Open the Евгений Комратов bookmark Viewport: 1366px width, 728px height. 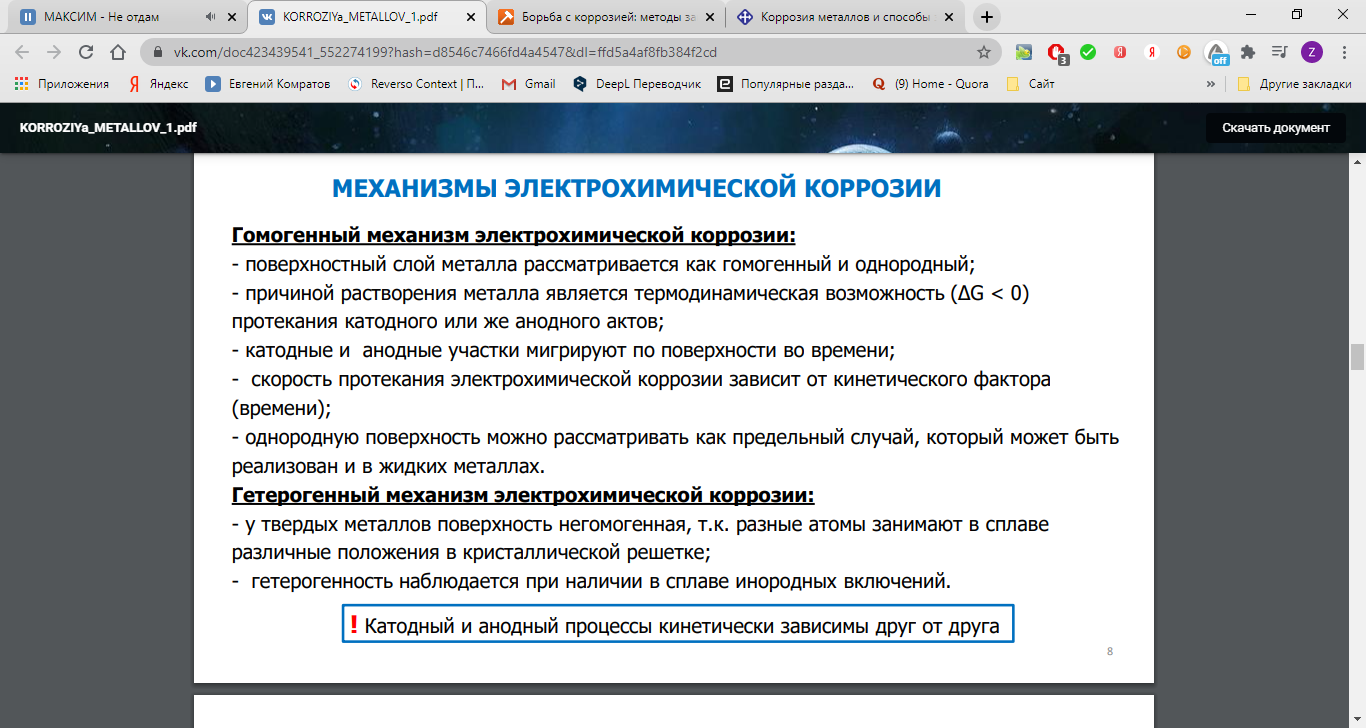[x=268, y=84]
